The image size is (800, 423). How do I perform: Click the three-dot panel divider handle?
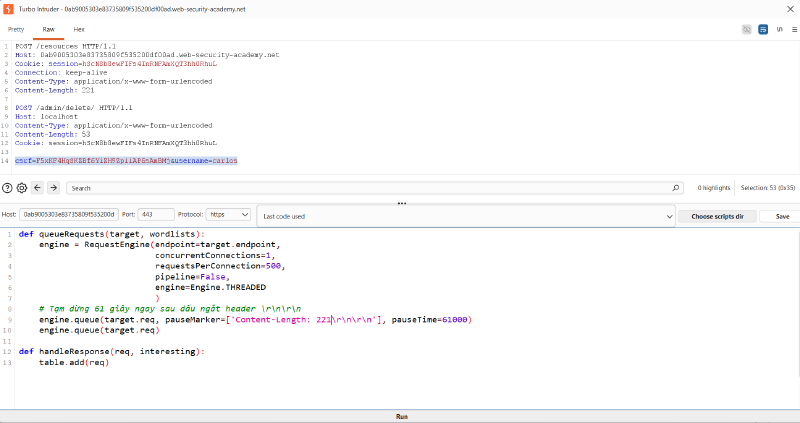402,204
